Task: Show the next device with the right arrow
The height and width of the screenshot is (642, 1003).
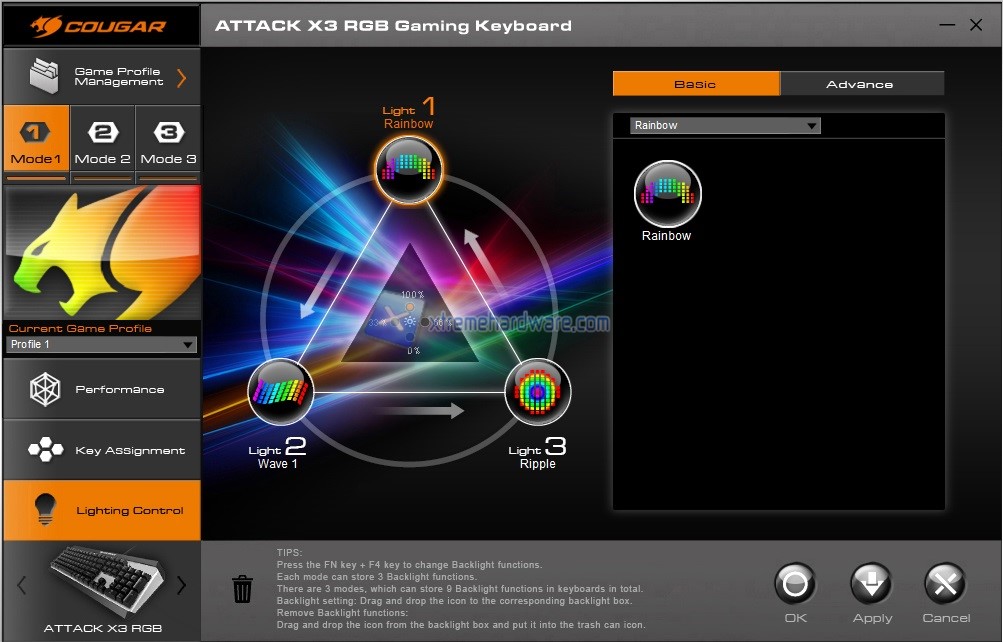Action: 181,585
